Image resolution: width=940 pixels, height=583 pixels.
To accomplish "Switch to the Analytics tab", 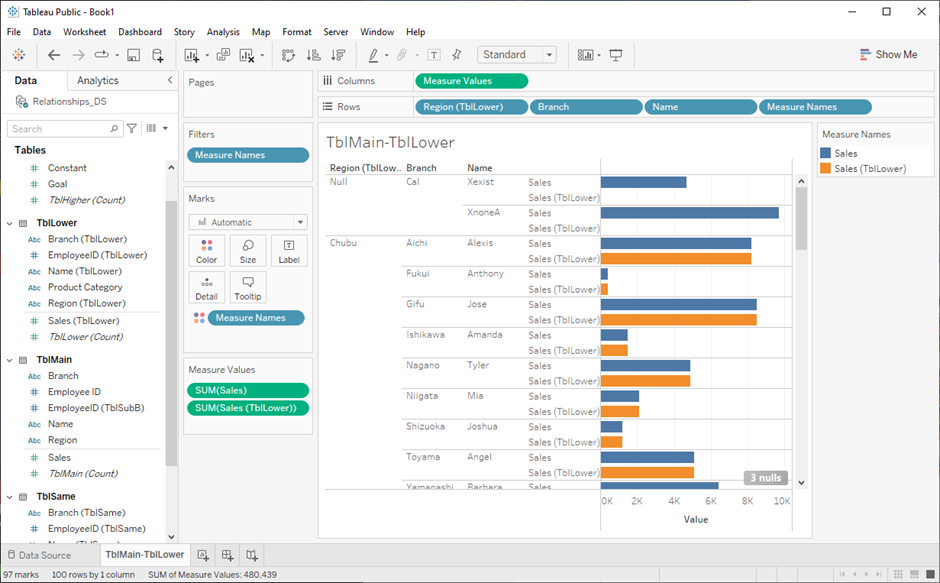I will [x=98, y=80].
